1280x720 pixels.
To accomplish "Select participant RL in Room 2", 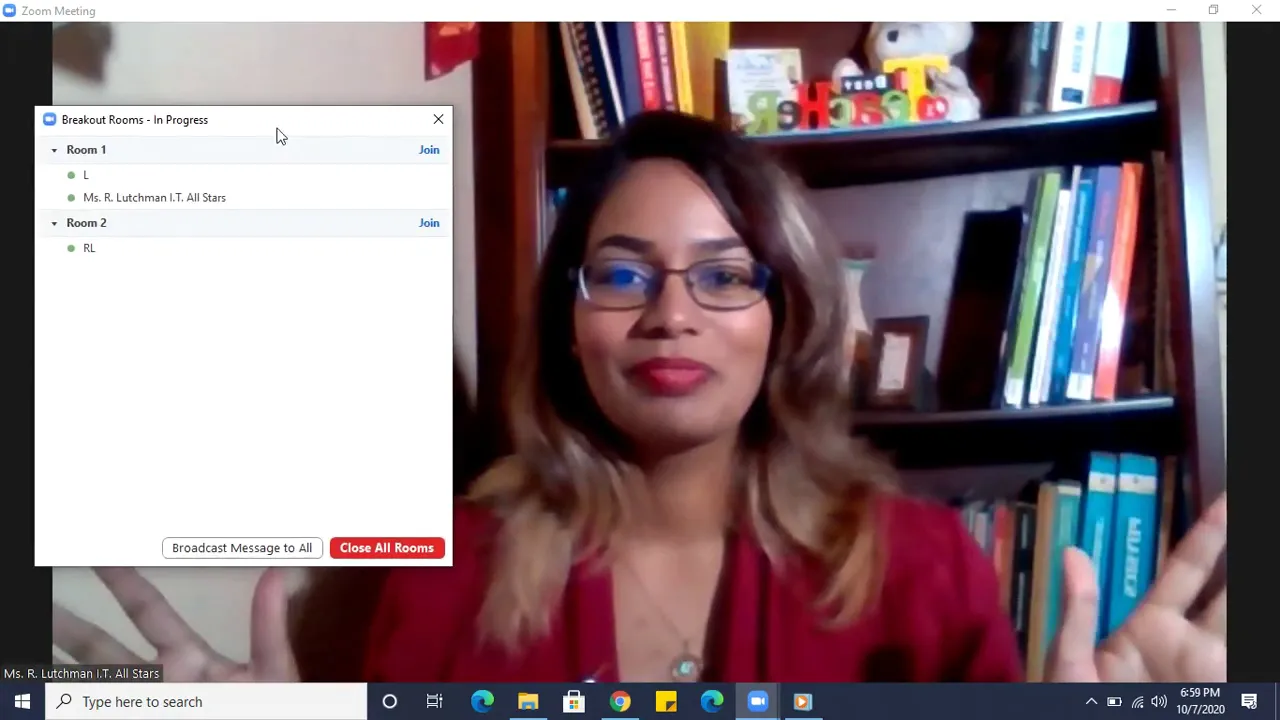I will pos(89,248).
